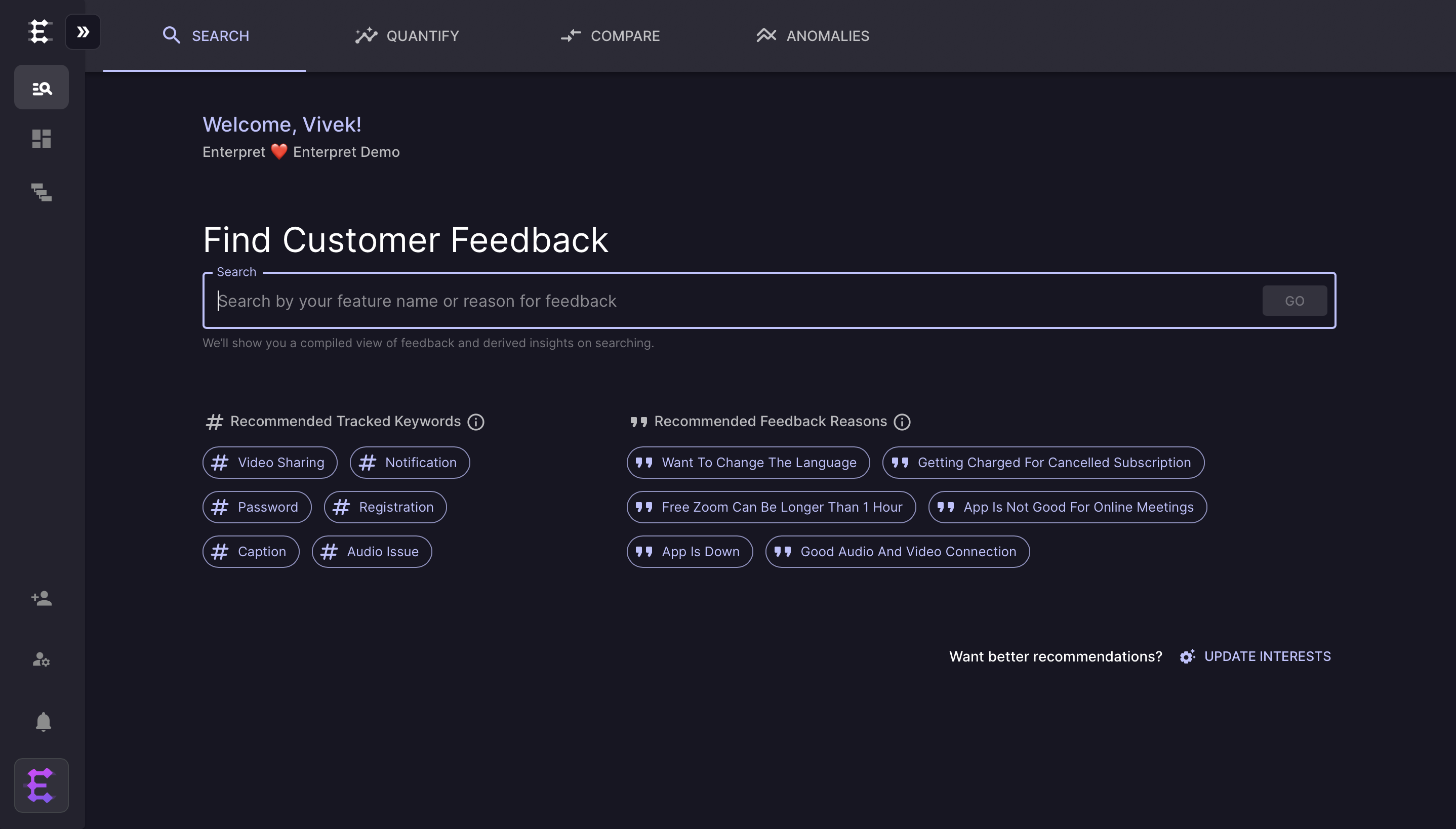The height and width of the screenshot is (829, 1456).
Task: Open the notifications bell icon
Action: coord(43,721)
